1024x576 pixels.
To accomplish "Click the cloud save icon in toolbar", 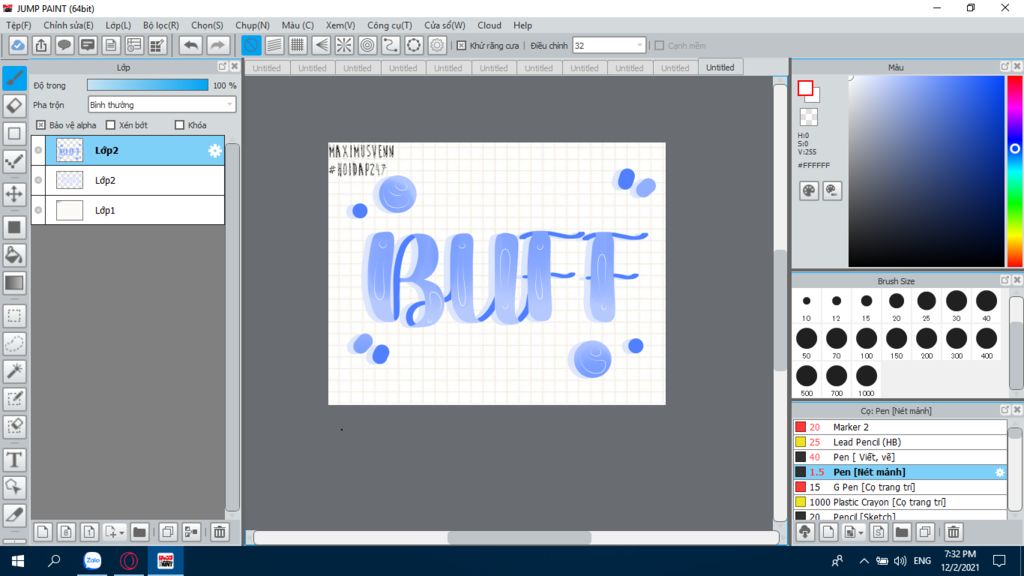I will tap(18, 45).
